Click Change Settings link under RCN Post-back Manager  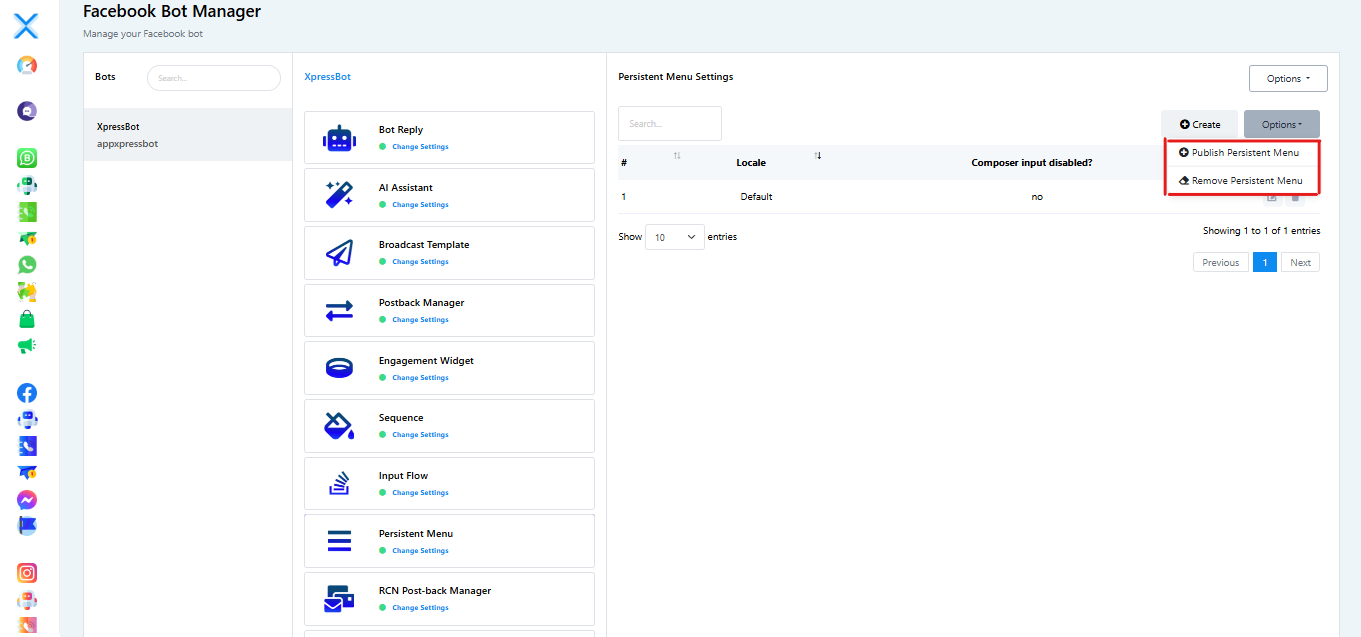(x=420, y=608)
